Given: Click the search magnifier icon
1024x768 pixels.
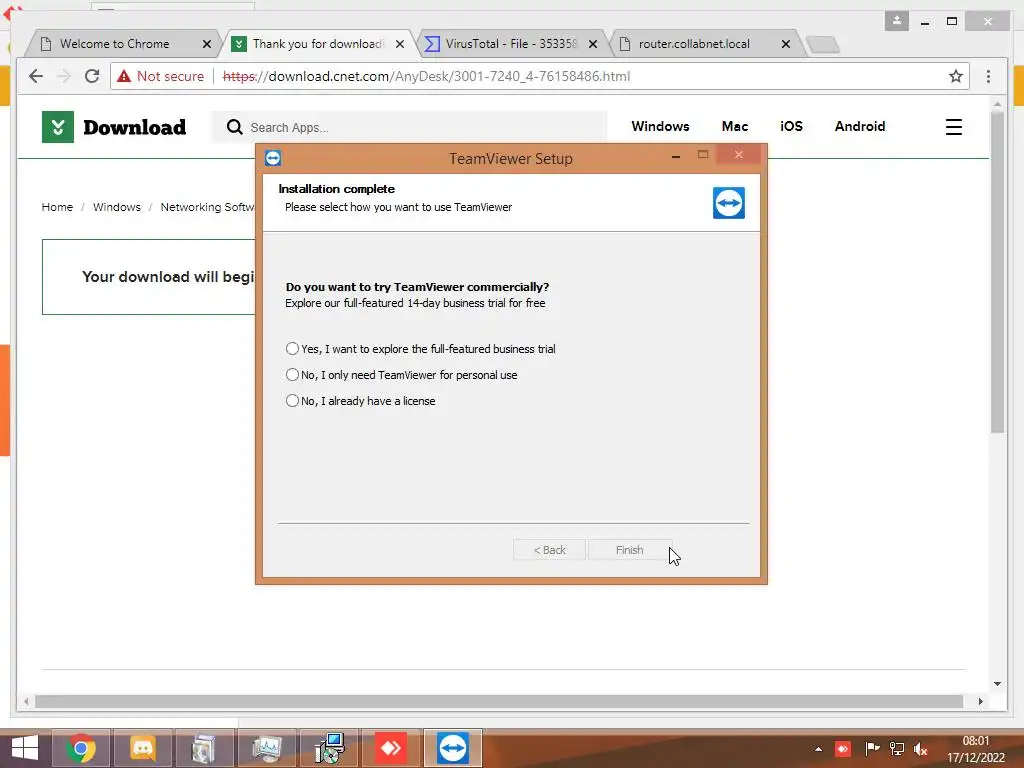Looking at the screenshot, I should [x=234, y=127].
